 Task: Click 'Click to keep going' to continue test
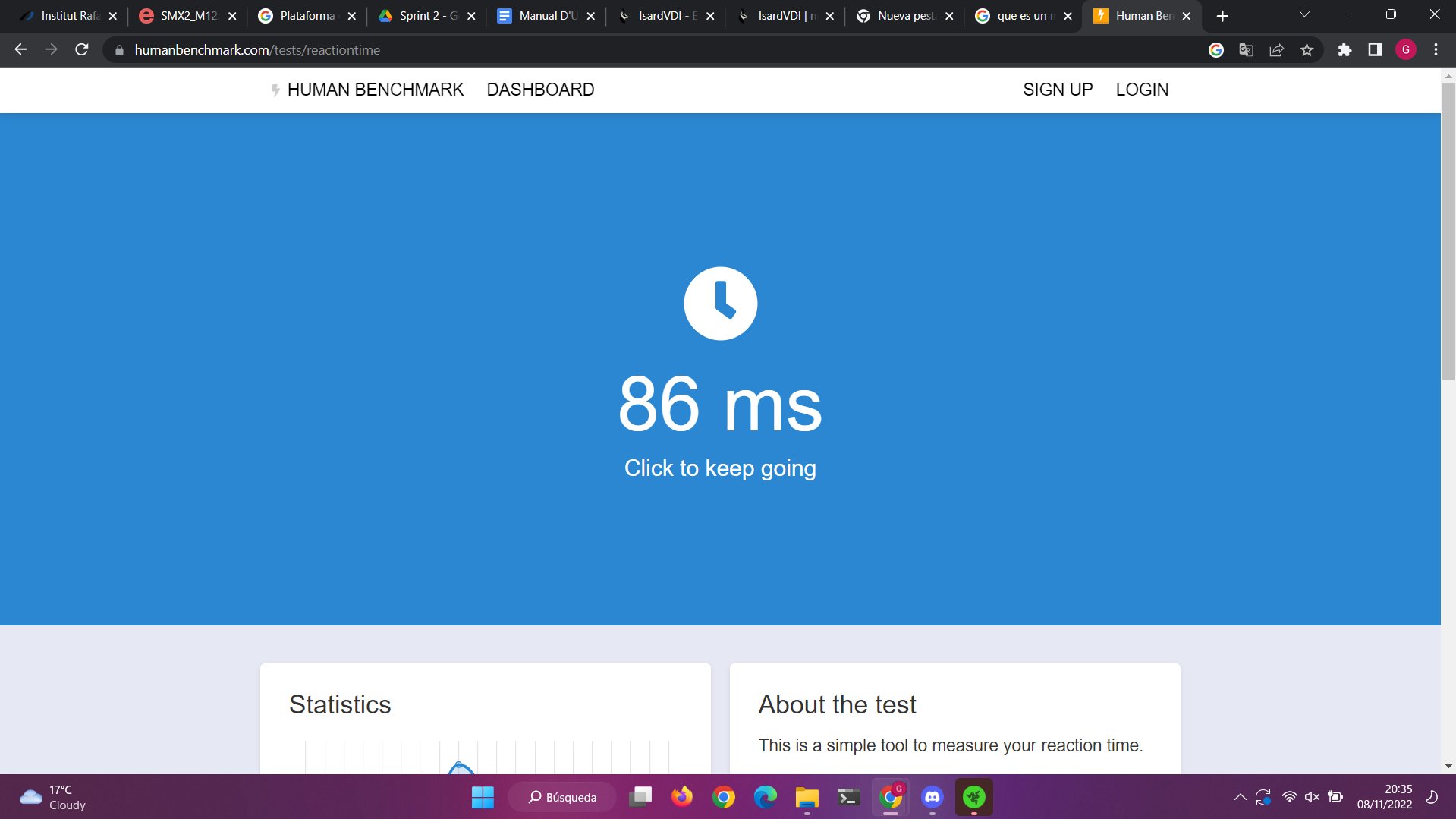point(720,468)
